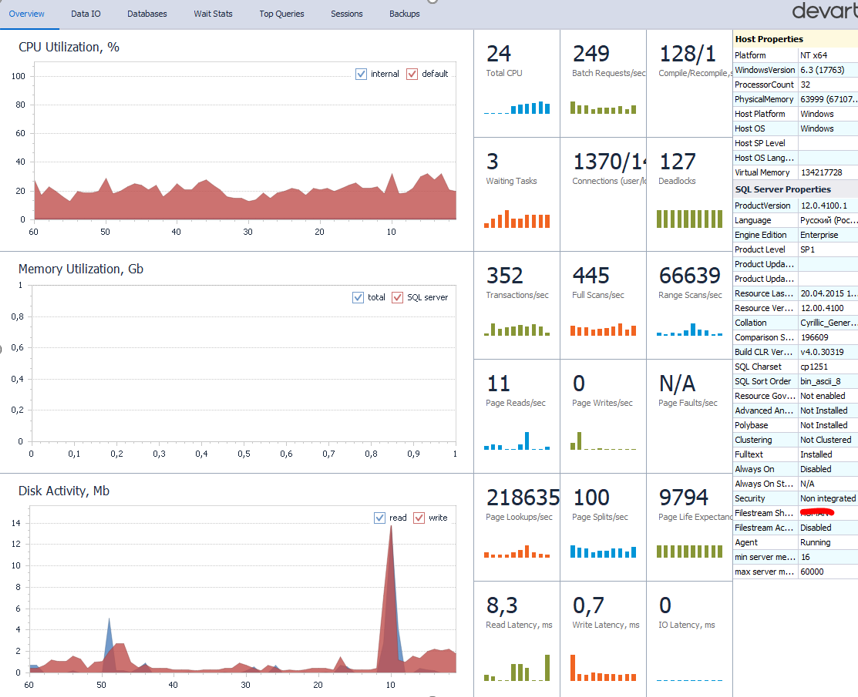This screenshot has width=858, height=697.
Task: Open the Data IO tab
Action: [86, 14]
